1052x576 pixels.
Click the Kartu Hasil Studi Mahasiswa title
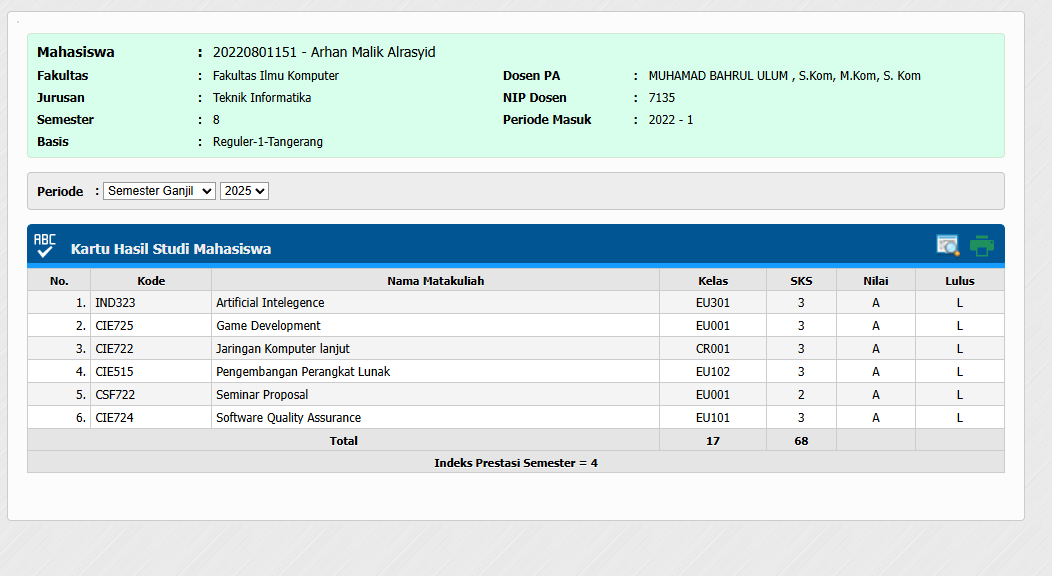(x=171, y=249)
